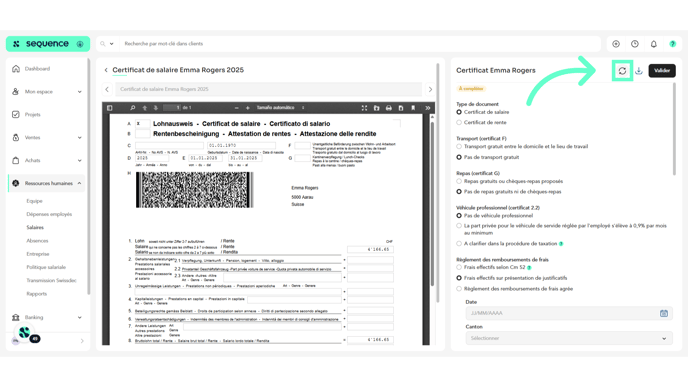The image size is (688, 387).
Task: Expand the Ventes menu
Action: coord(46,137)
